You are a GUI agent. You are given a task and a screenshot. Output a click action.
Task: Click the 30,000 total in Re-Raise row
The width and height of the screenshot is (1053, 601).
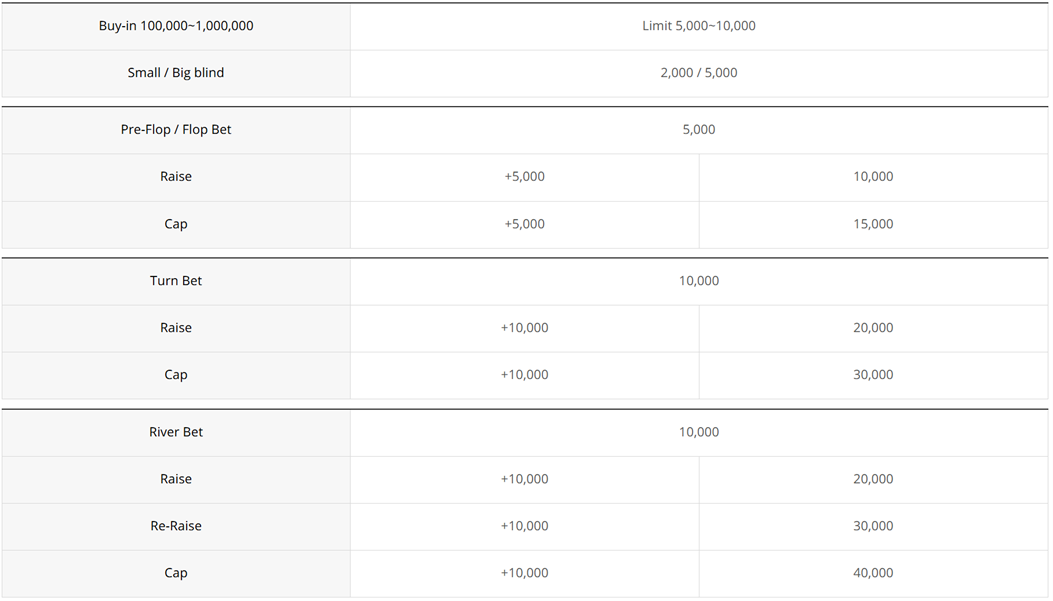[x=873, y=526]
